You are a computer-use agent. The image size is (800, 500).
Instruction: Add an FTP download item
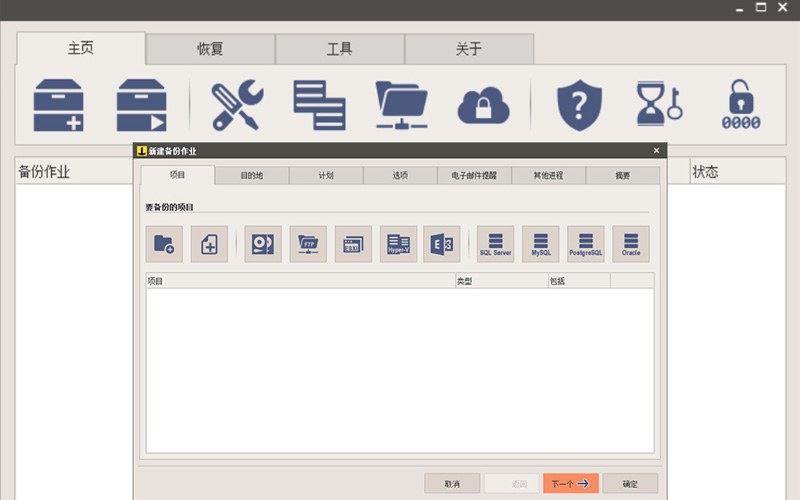click(308, 244)
